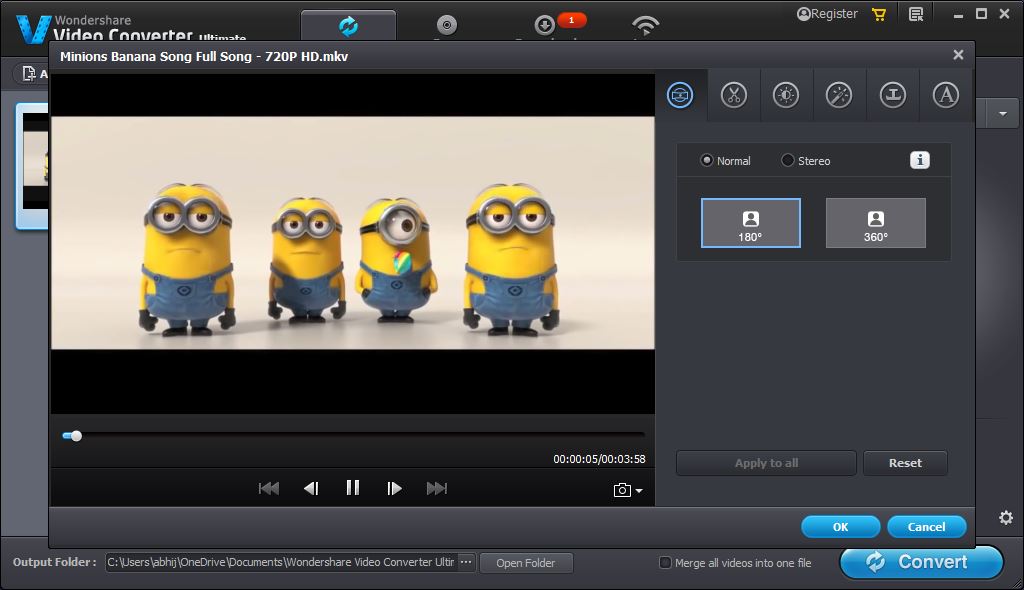Select the Stereo radio option
Screen dimensions: 1024x590
(x=788, y=160)
